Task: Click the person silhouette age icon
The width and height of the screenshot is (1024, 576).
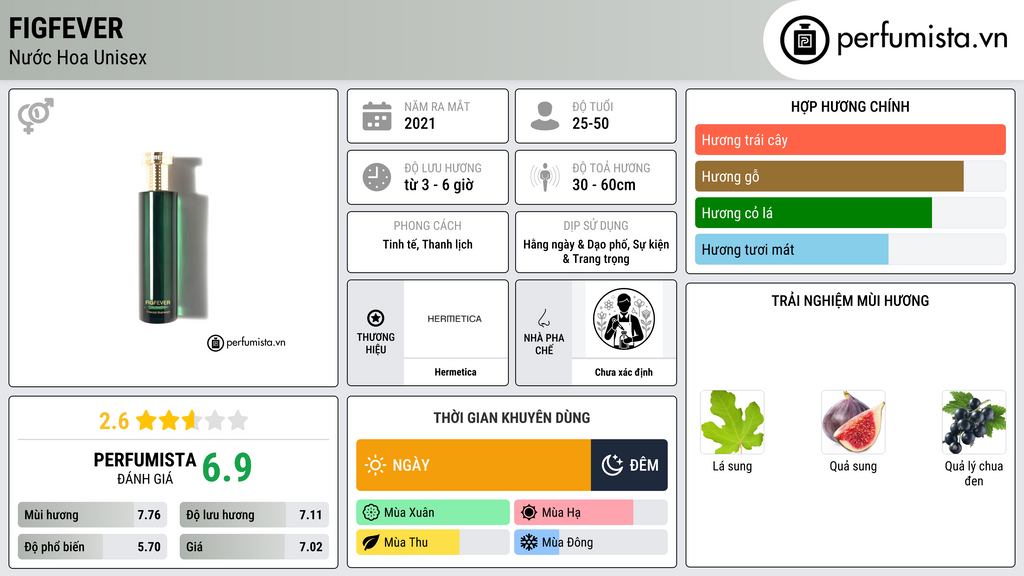Action: [545, 116]
